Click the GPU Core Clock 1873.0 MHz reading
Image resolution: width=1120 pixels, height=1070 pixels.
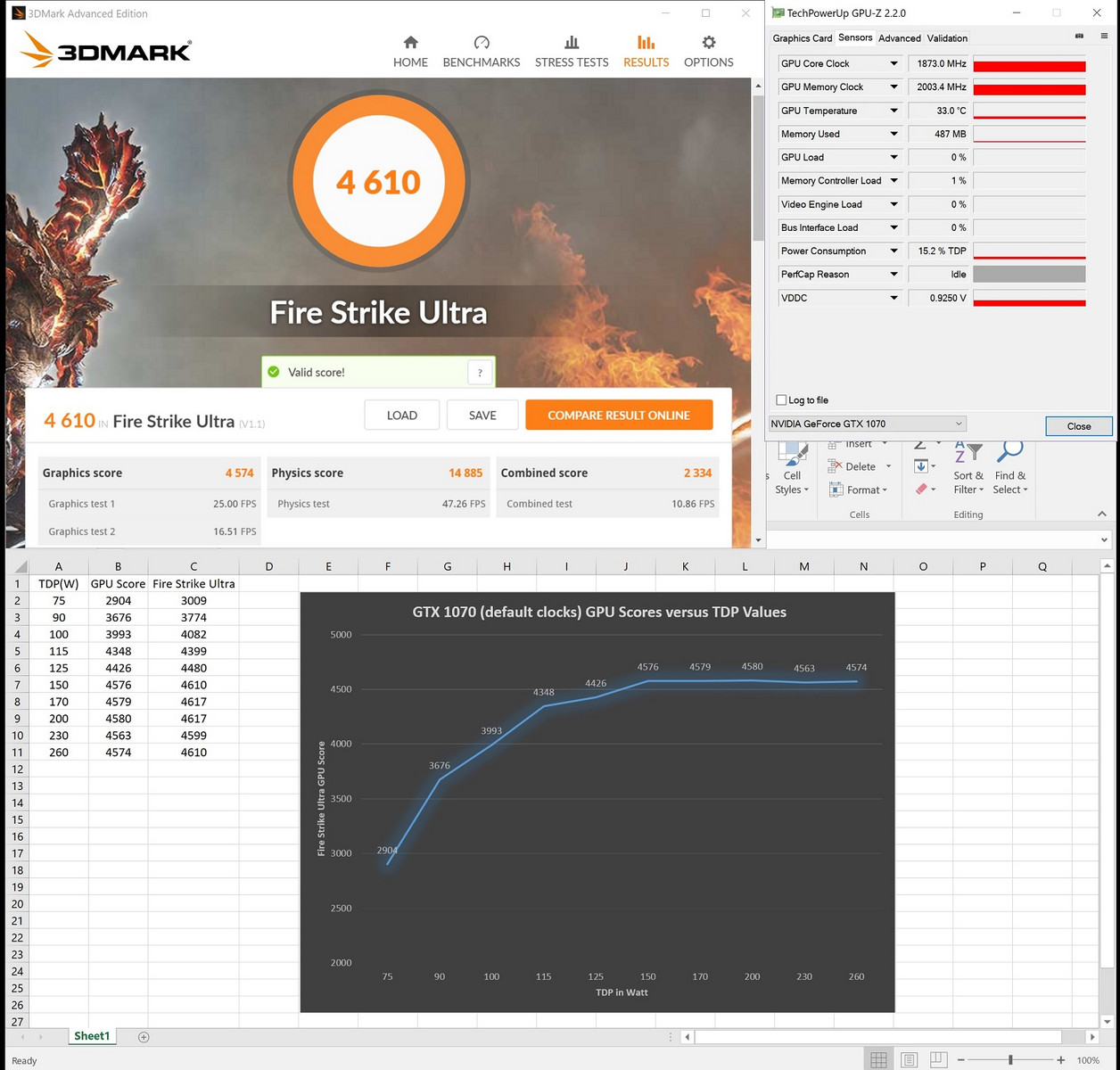point(941,63)
